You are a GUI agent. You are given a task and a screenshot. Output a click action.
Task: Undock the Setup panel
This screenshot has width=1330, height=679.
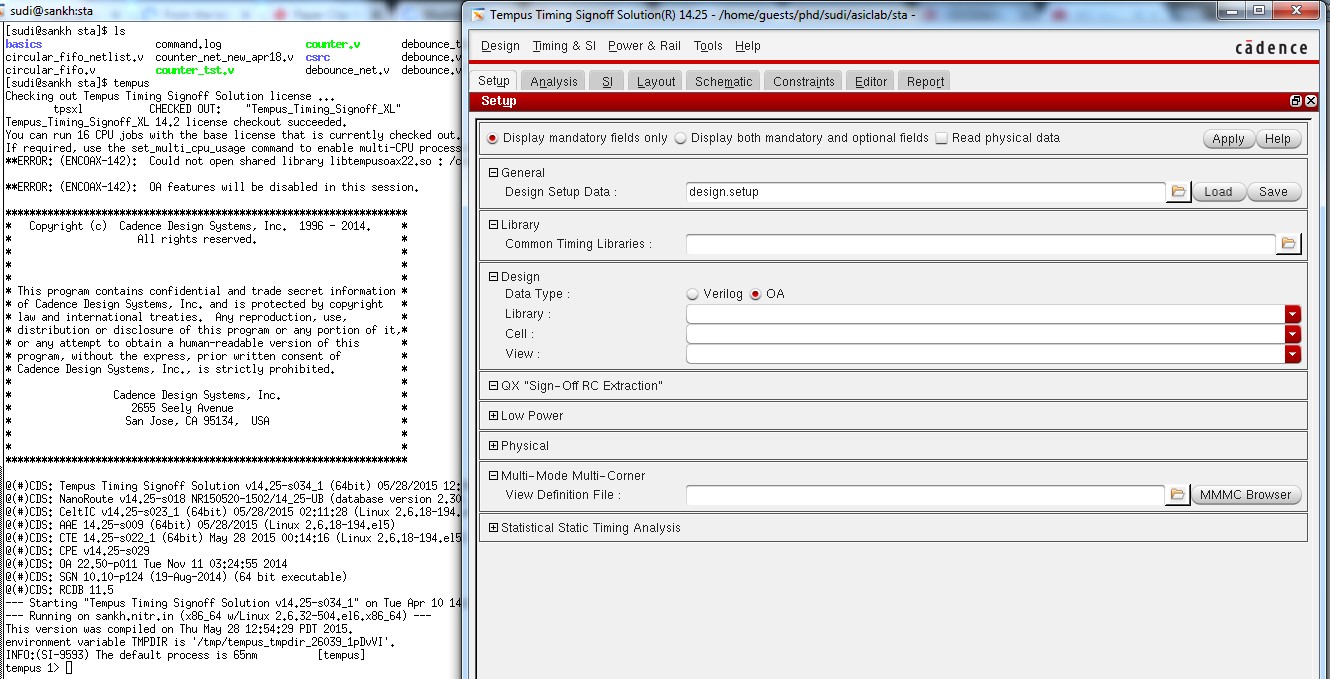1296,101
